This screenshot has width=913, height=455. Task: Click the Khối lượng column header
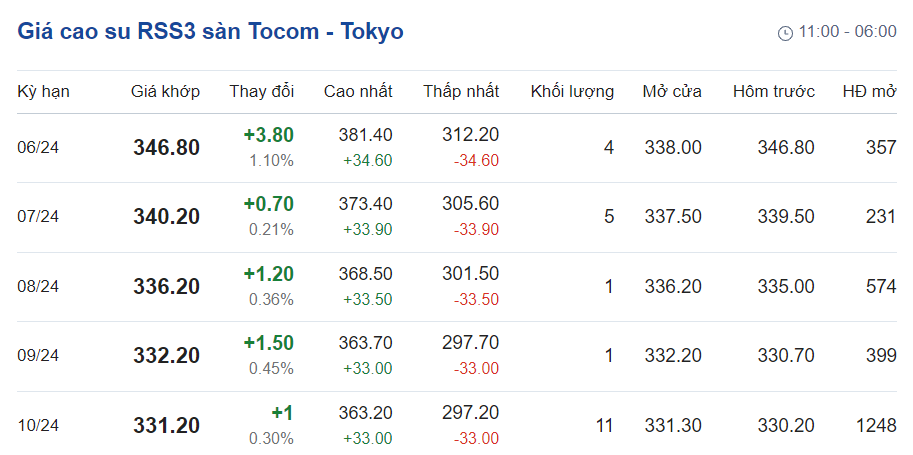(572, 92)
